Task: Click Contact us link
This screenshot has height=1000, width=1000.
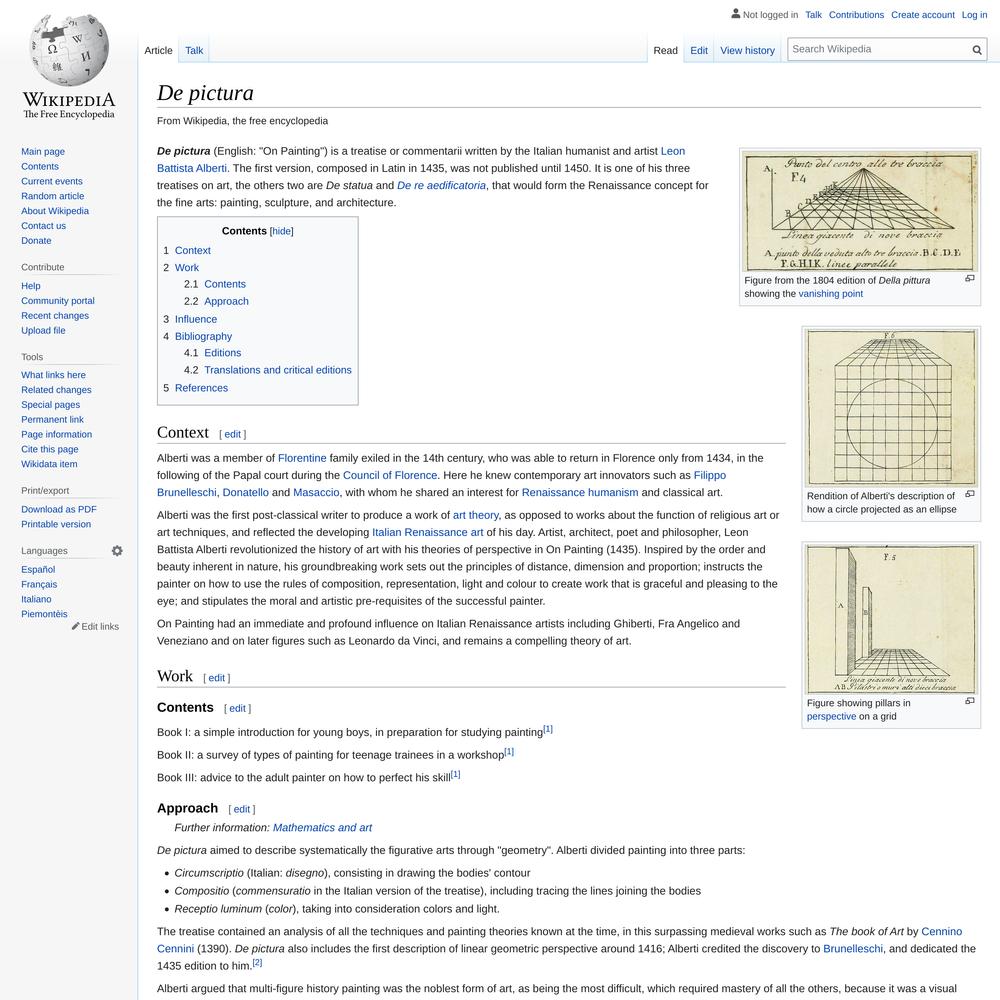Action: coord(43,226)
